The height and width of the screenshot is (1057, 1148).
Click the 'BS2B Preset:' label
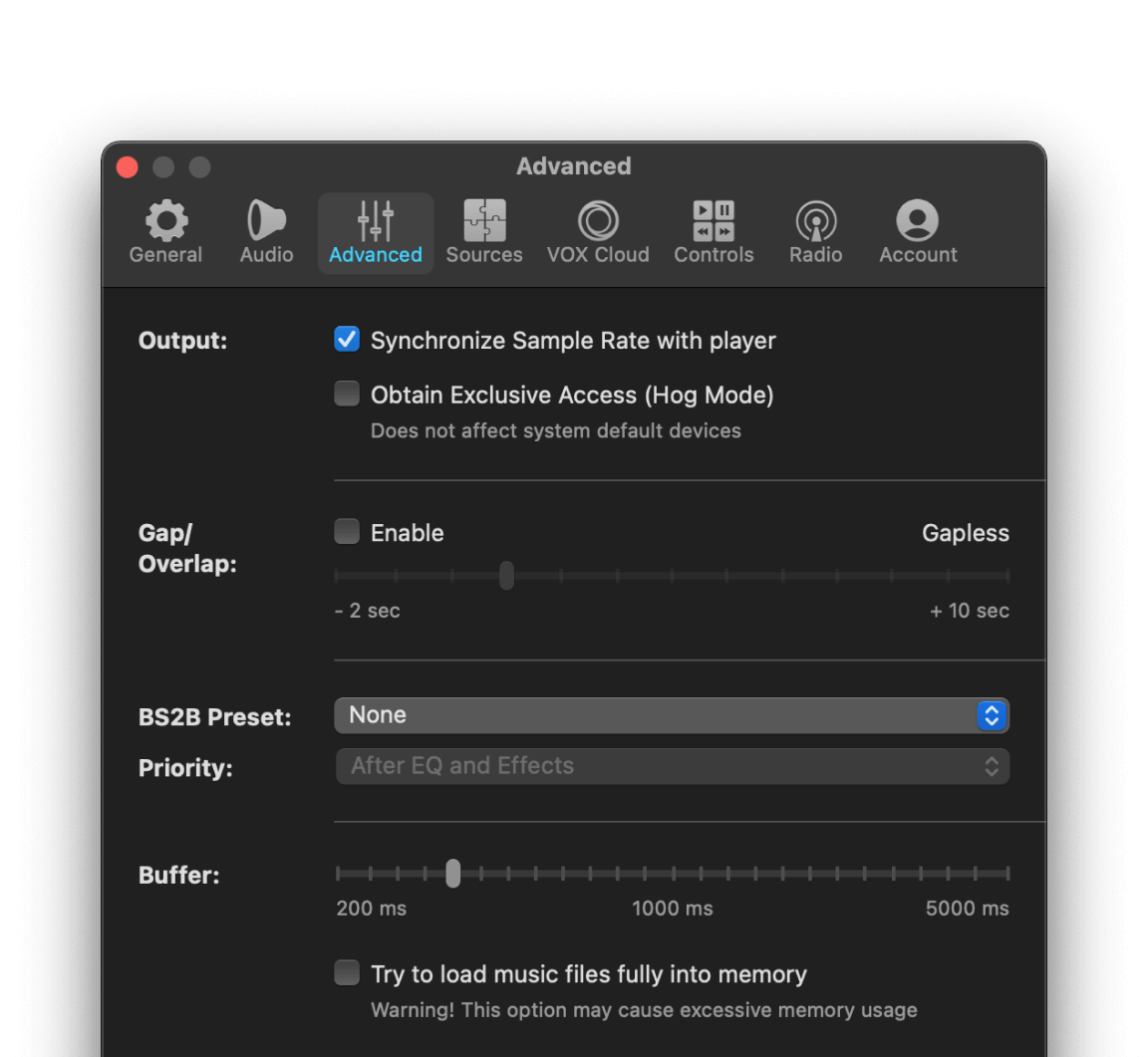[214, 716]
